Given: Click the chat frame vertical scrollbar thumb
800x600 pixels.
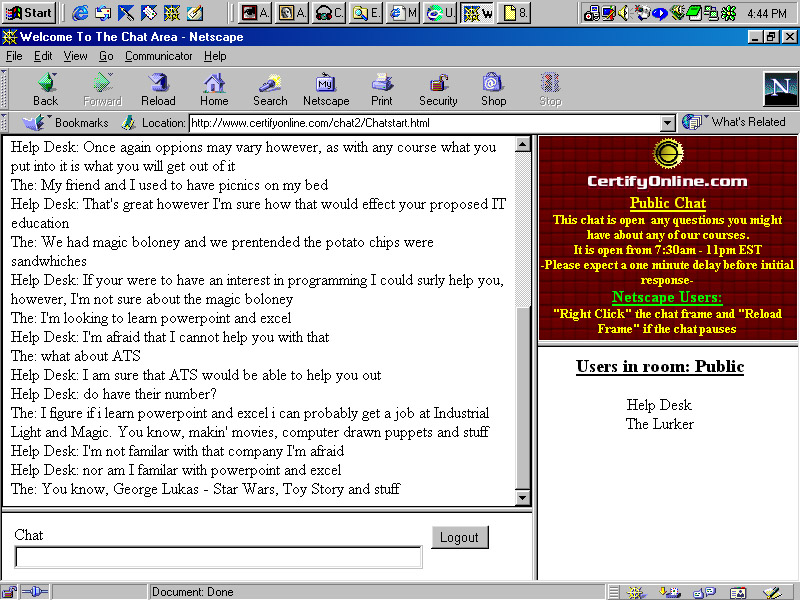Looking at the screenshot, I should [x=522, y=398].
